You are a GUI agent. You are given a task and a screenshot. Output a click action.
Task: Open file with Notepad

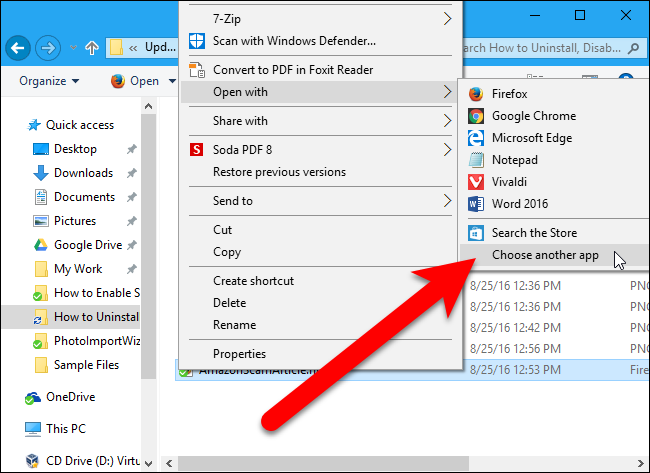[554, 160]
